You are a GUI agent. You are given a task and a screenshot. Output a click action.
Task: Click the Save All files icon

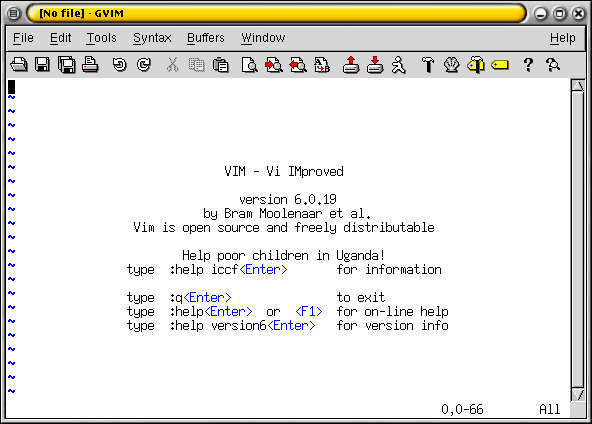click(66, 65)
